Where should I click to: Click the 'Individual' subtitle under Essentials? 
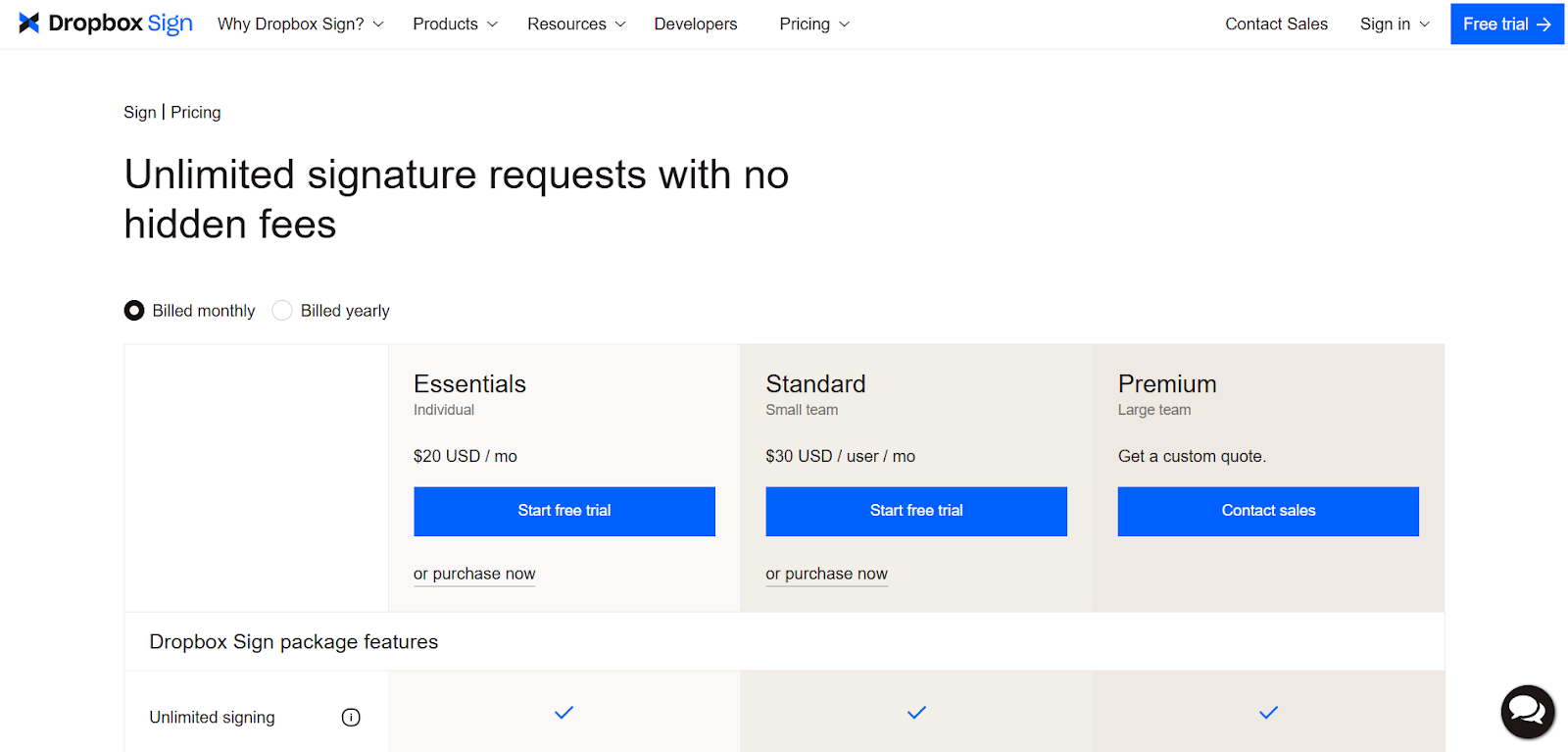[444, 410]
